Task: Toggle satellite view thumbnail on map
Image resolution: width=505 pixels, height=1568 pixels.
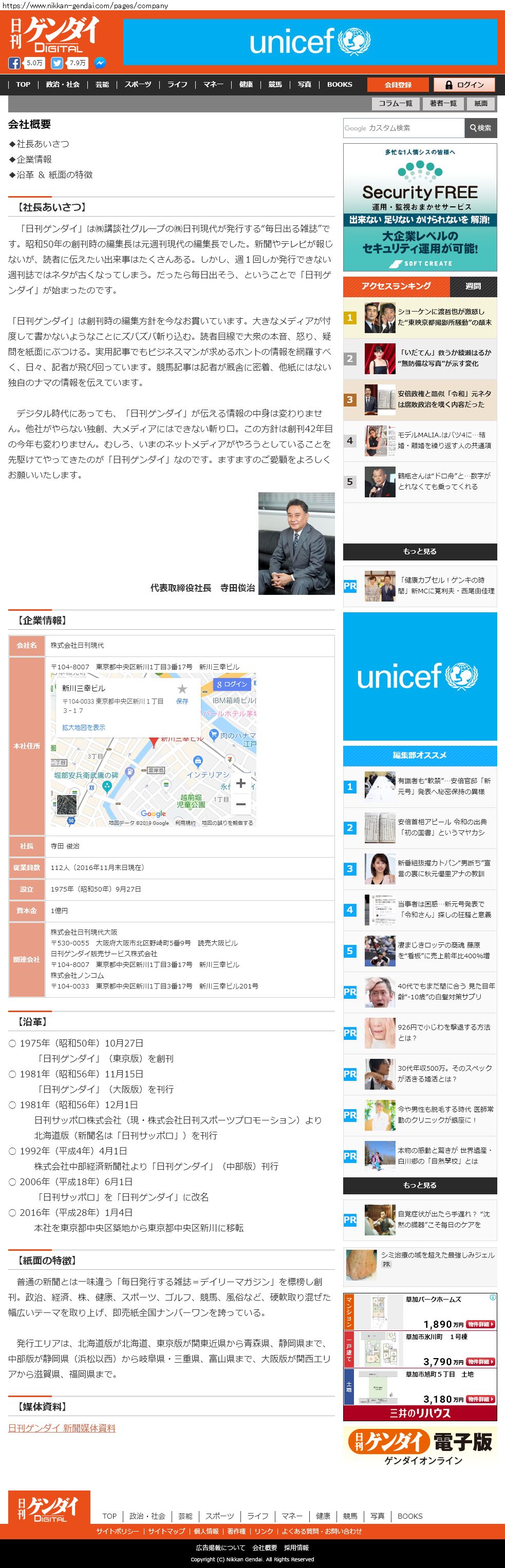Action: point(66,805)
